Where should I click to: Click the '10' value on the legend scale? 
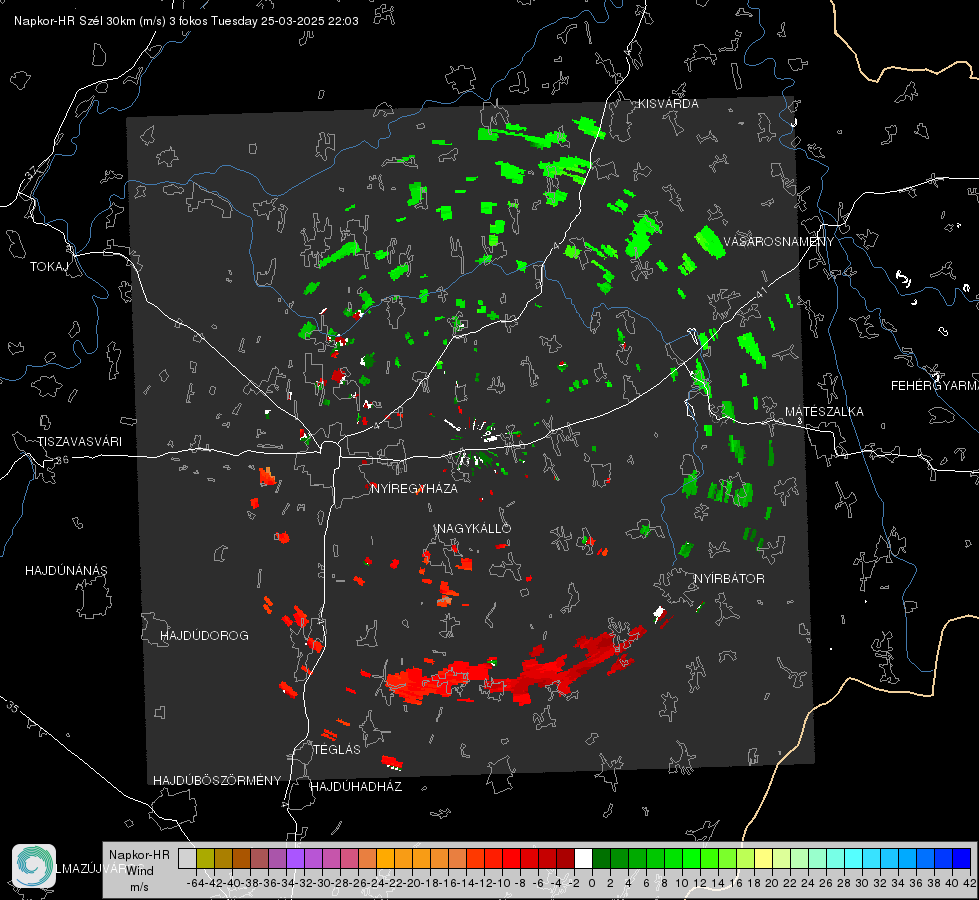click(x=682, y=883)
